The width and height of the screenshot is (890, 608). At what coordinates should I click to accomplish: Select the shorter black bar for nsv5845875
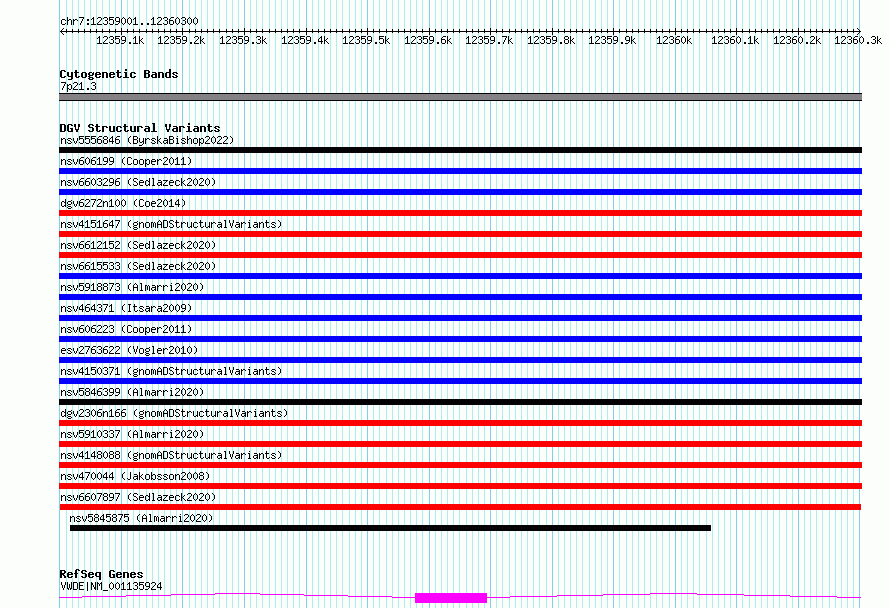(390, 528)
